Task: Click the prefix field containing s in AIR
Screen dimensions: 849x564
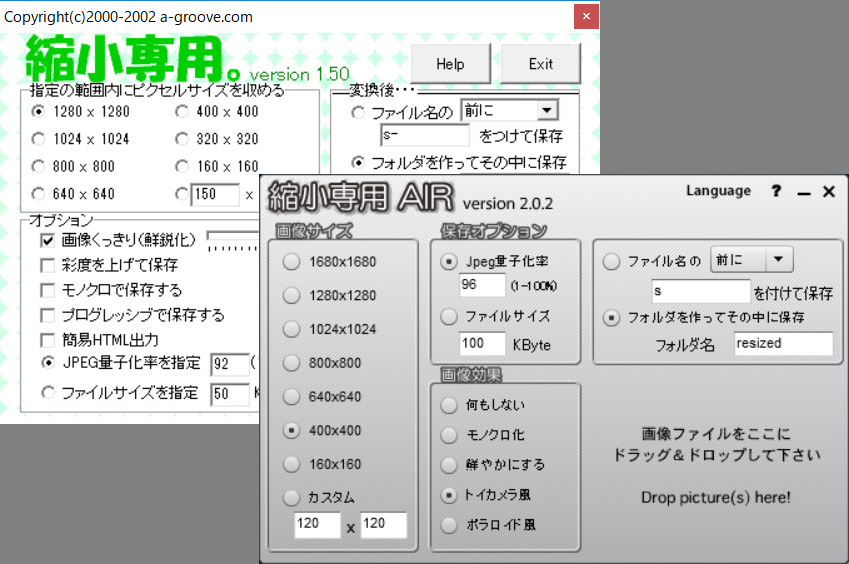Action: (x=701, y=291)
